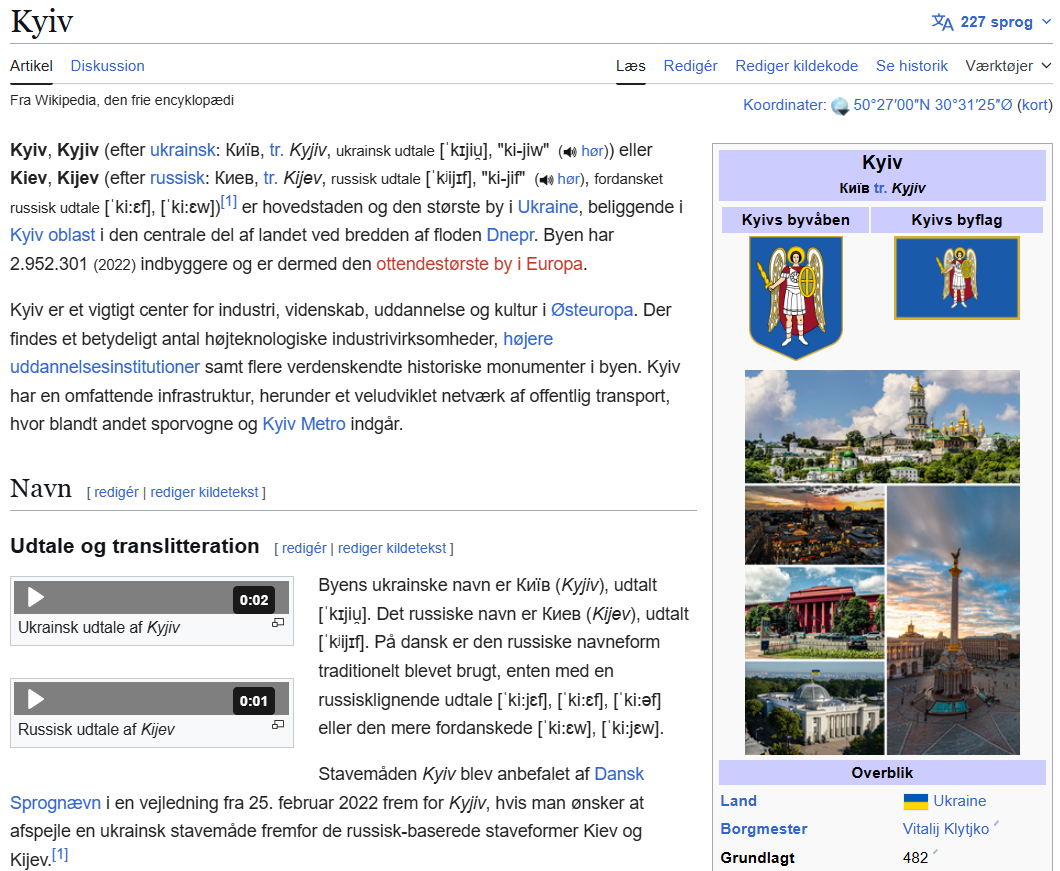Open the Dnepr river link
Screen dimensions: 1060x871
tap(510, 235)
